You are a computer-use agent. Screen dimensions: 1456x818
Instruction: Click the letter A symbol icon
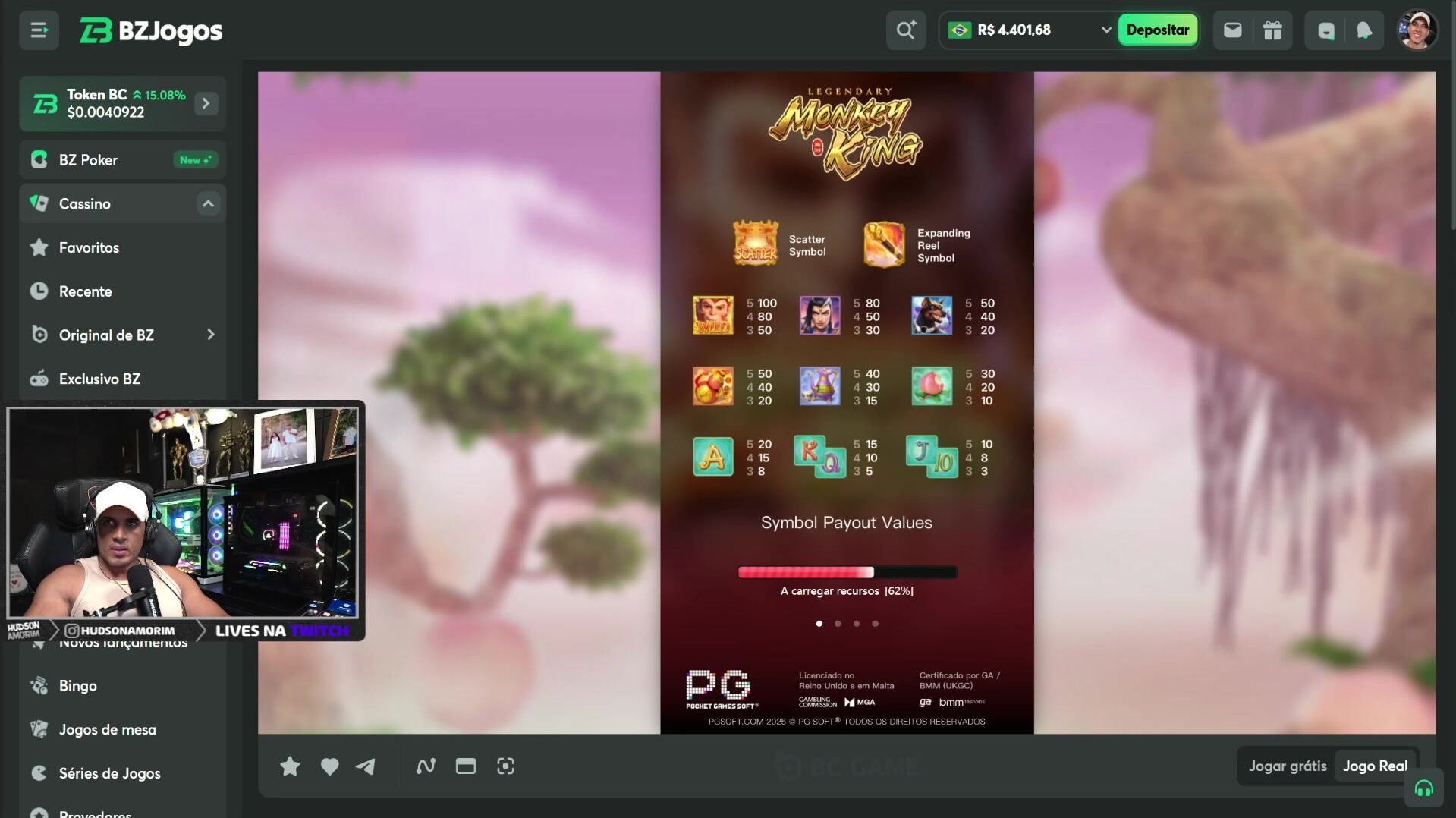tap(713, 457)
